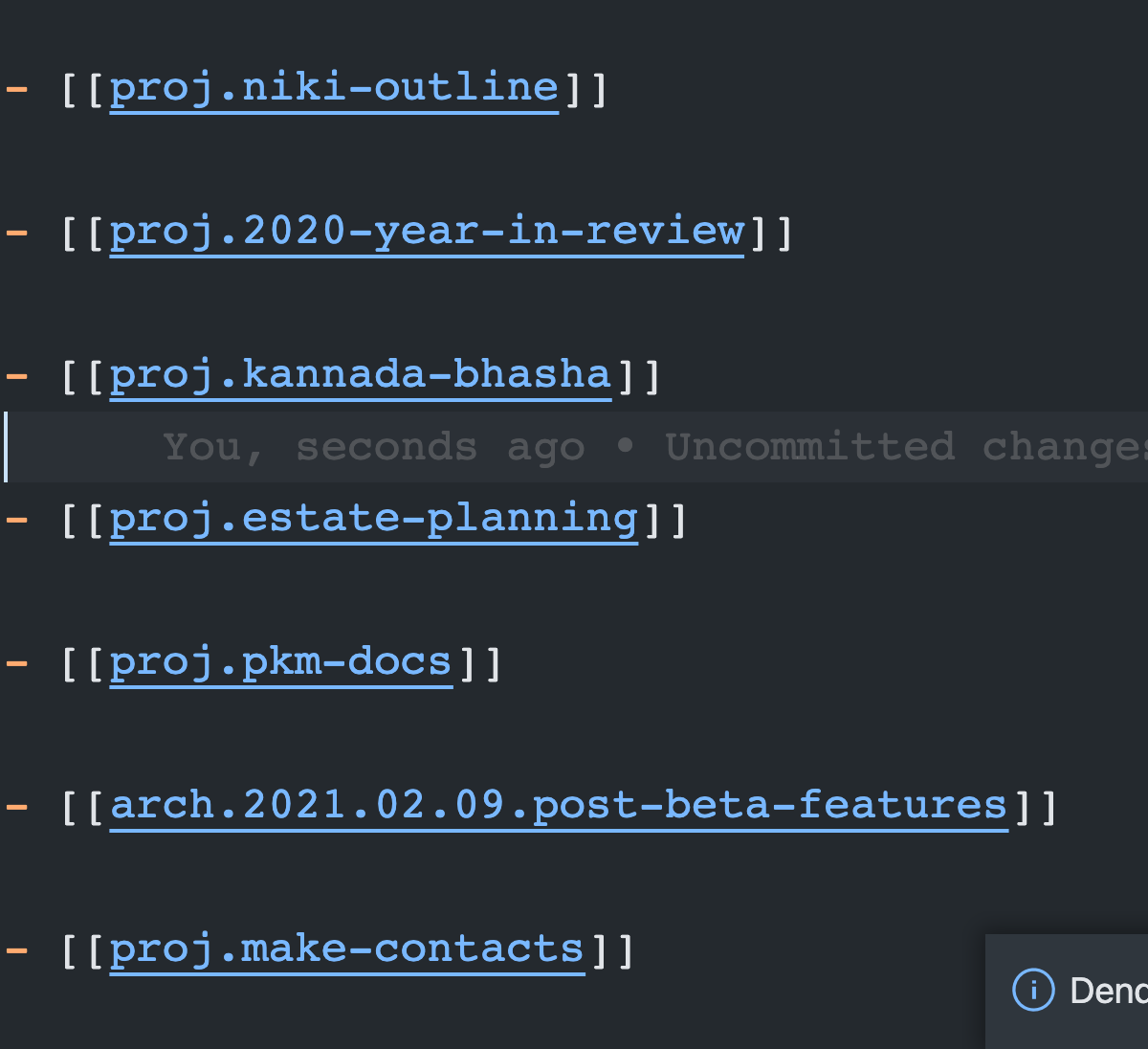Open the proj.make-contacts wiki link
Screen dimensions: 1148x1049
[x=346, y=948]
